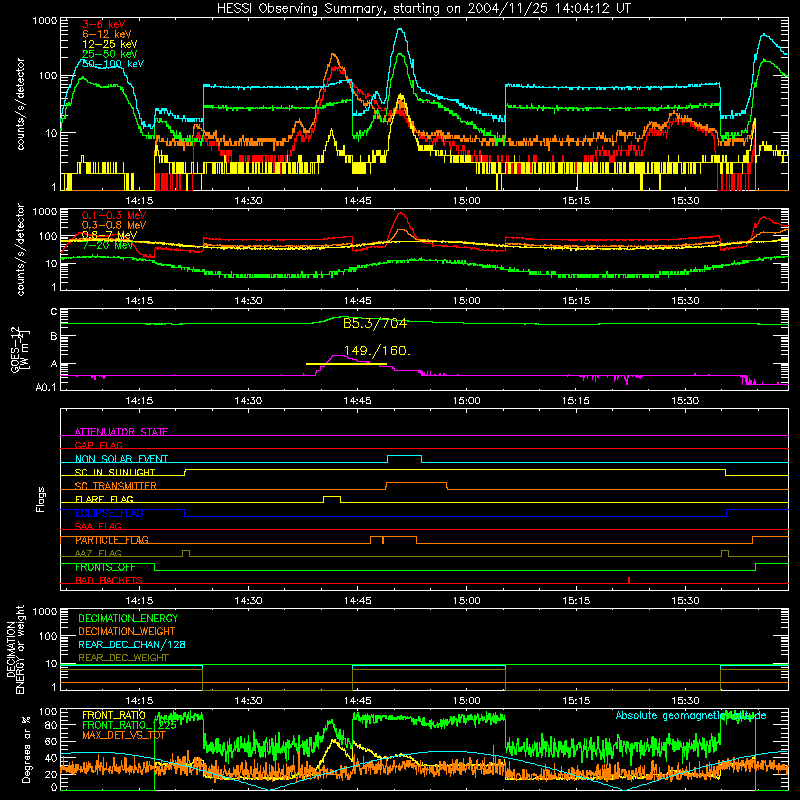800x800 pixels.
Task: Click the FRONT_RATIO_1225 legend label
Action: (130, 725)
